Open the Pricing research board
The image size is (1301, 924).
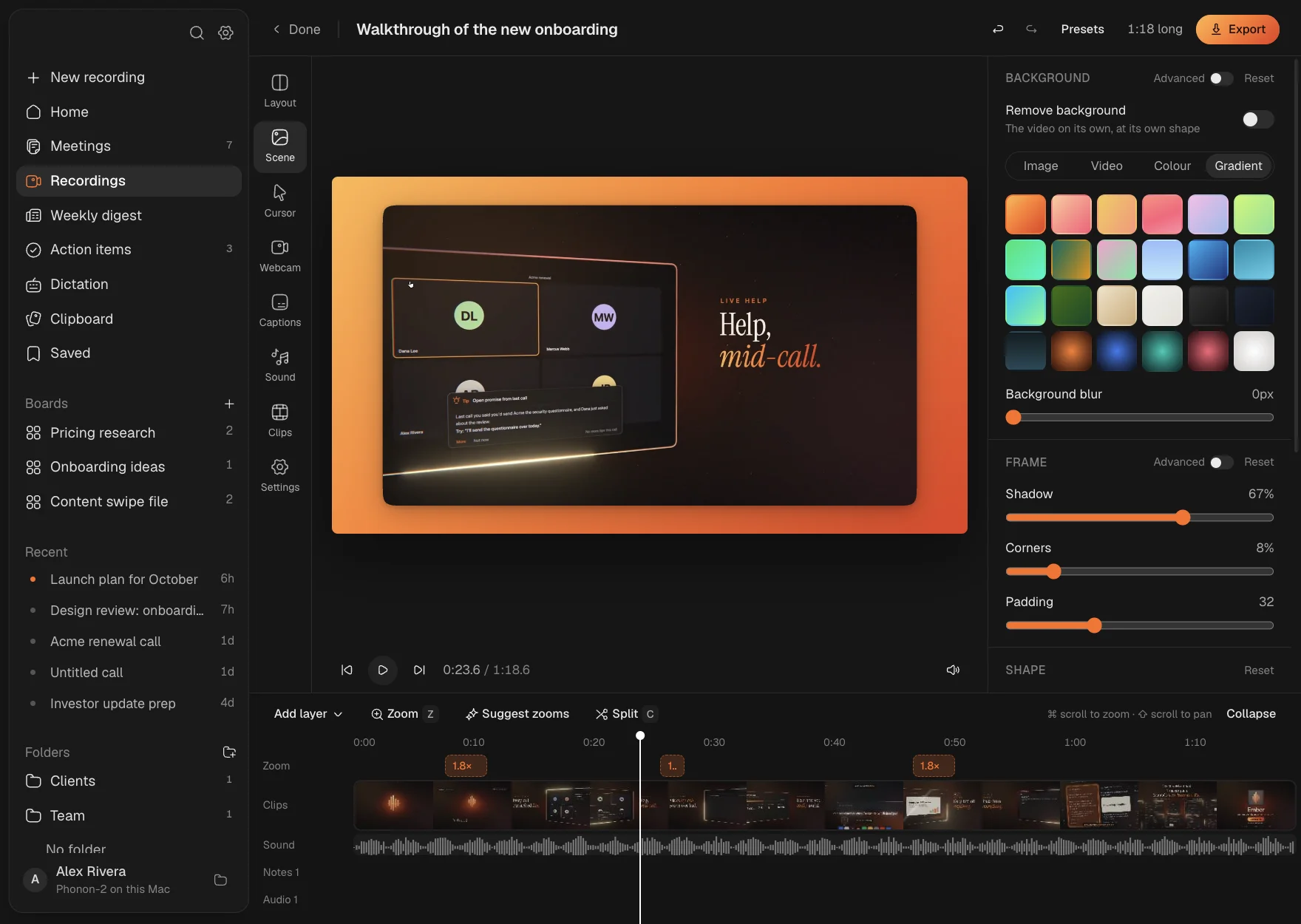click(129, 432)
